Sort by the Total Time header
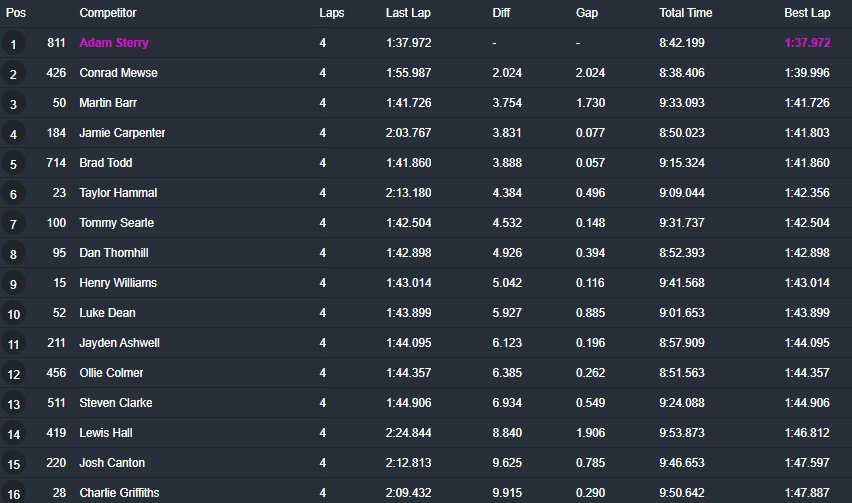 coord(686,13)
